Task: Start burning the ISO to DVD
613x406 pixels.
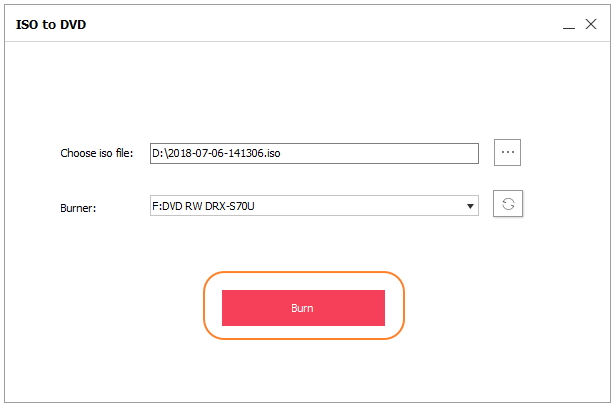Action: point(303,308)
